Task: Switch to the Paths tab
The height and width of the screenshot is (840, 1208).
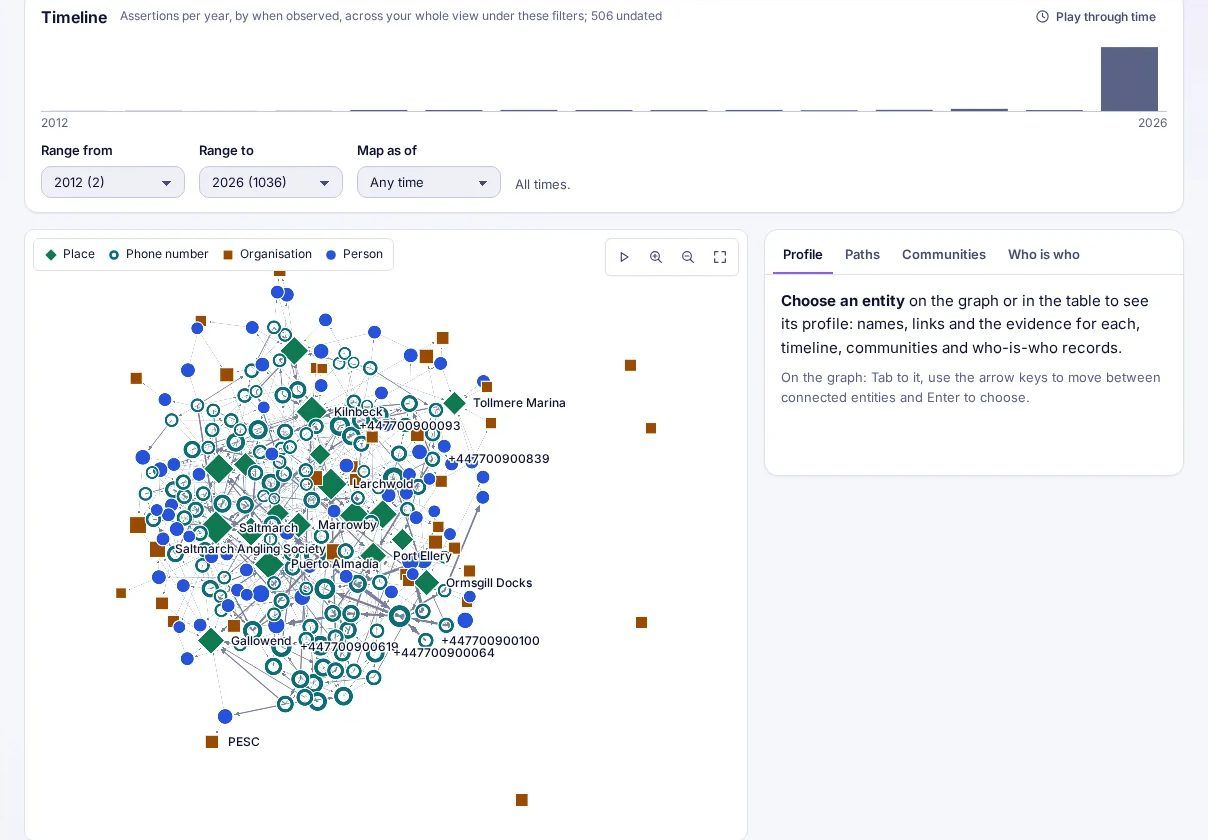Action: click(x=862, y=254)
